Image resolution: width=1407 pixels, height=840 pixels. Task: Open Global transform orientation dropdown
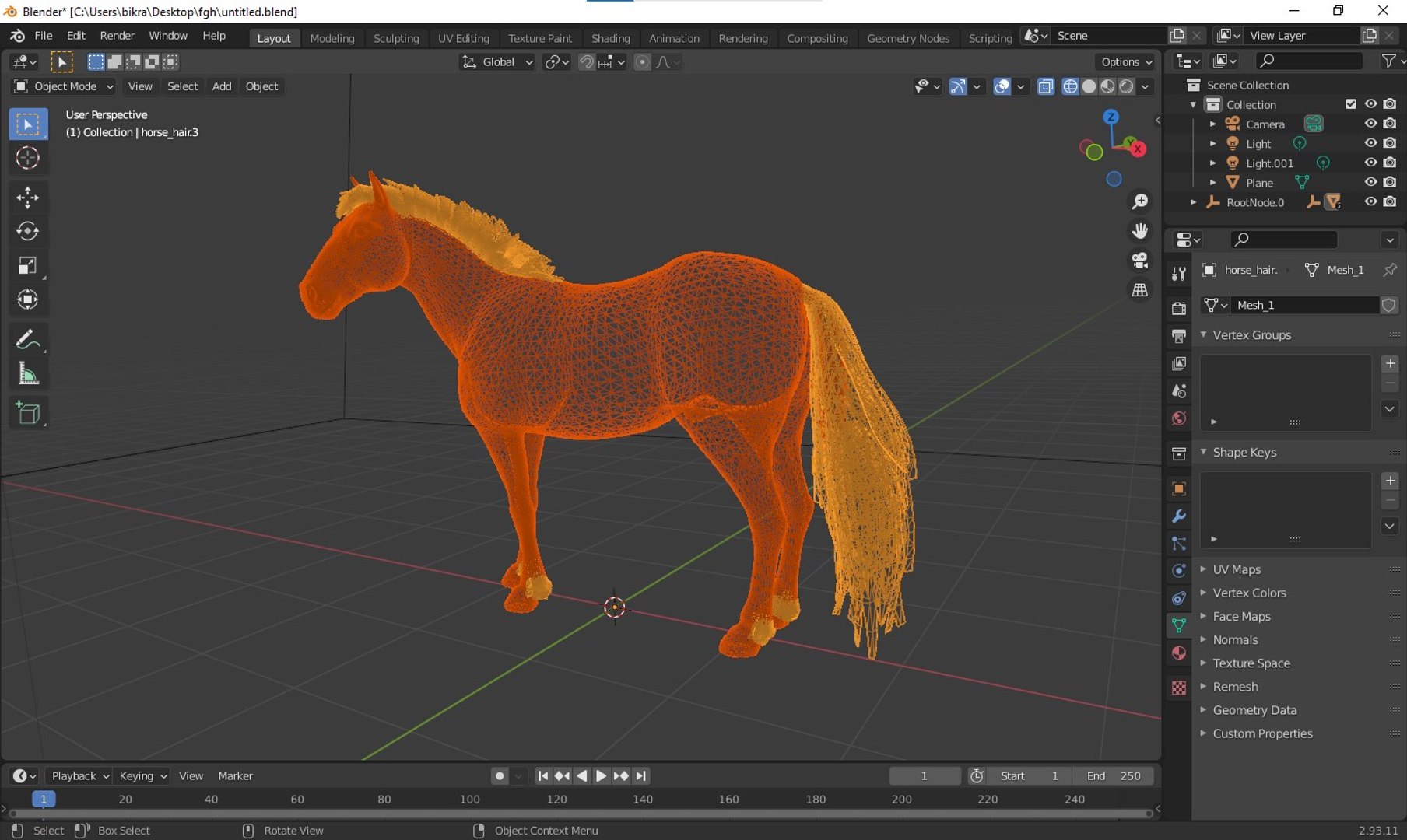point(498,62)
